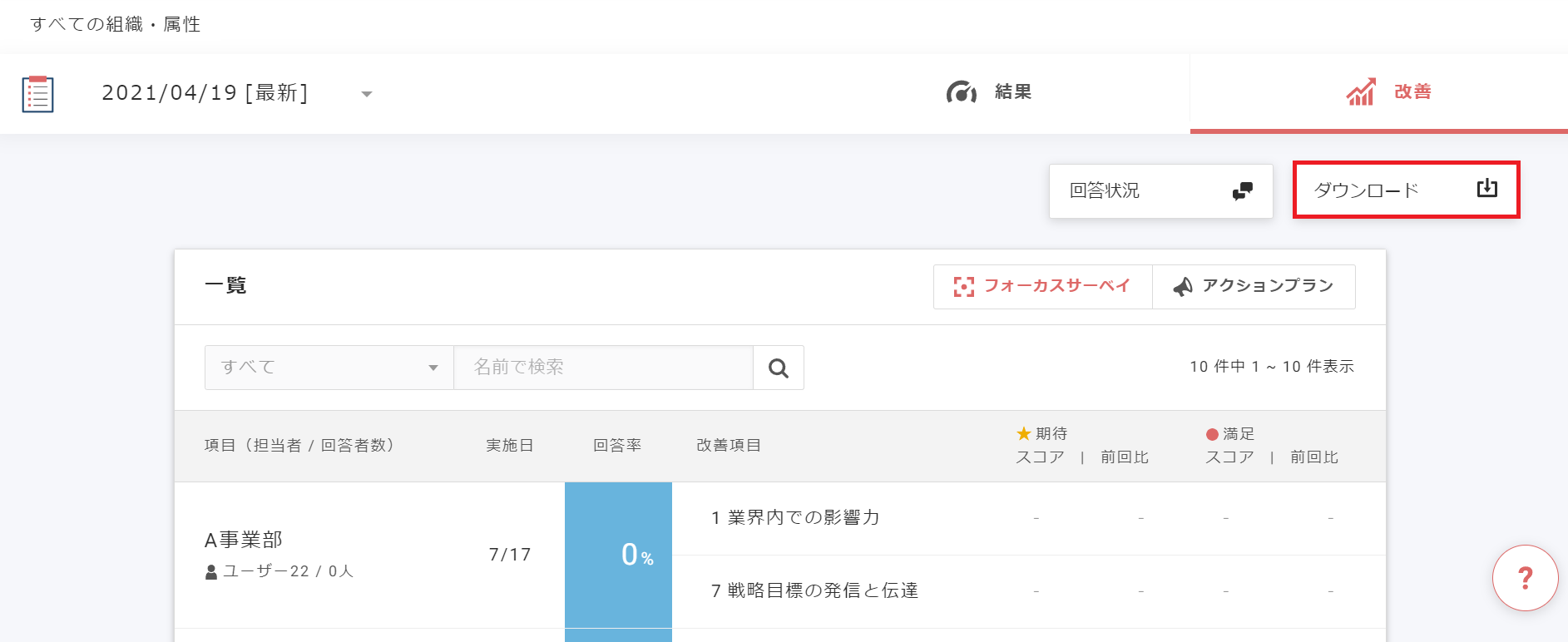Click the download arrow icon
Image resolution: width=1568 pixels, height=642 pixels.
click(x=1486, y=189)
